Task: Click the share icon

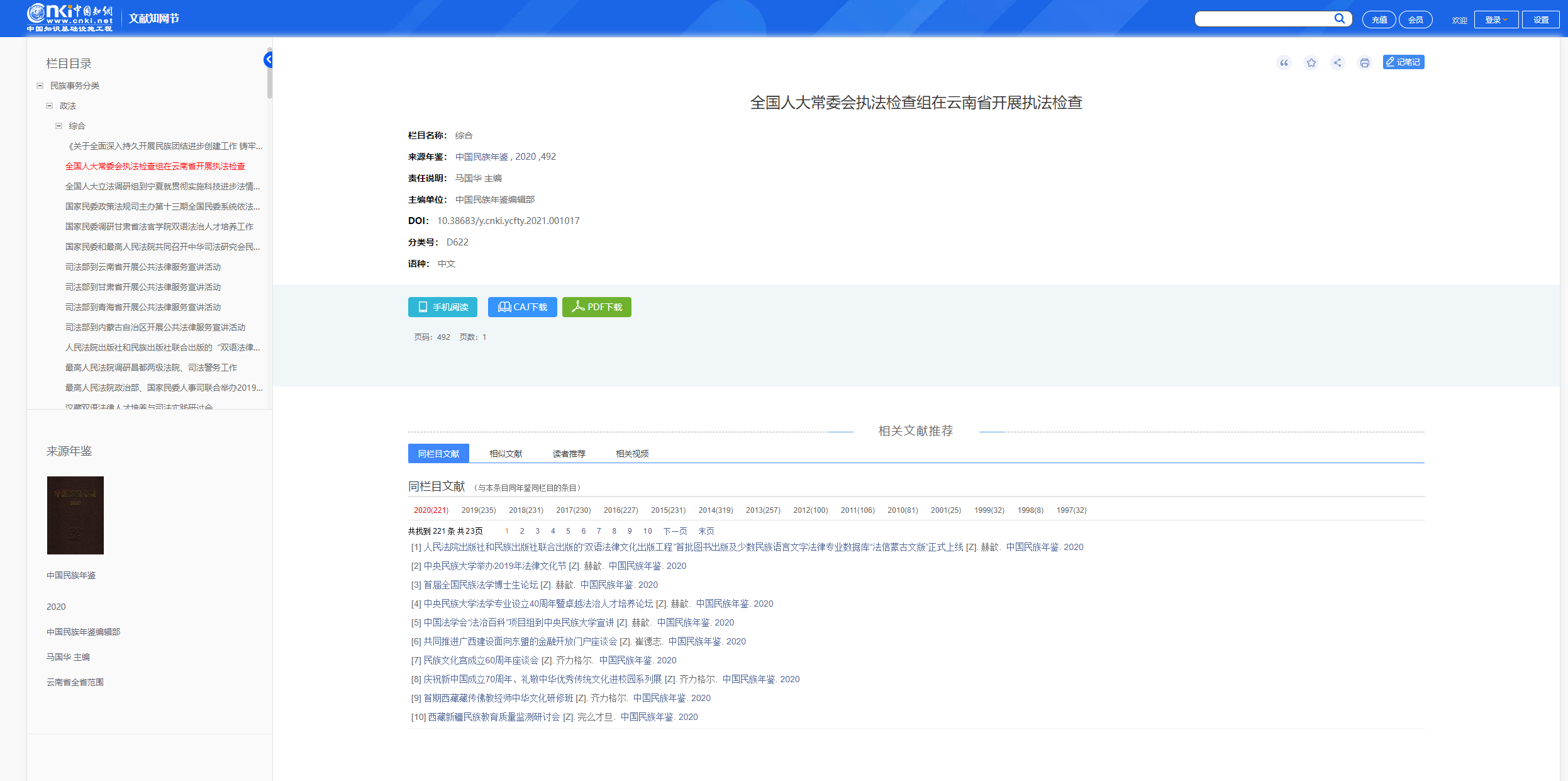Action: click(1337, 62)
